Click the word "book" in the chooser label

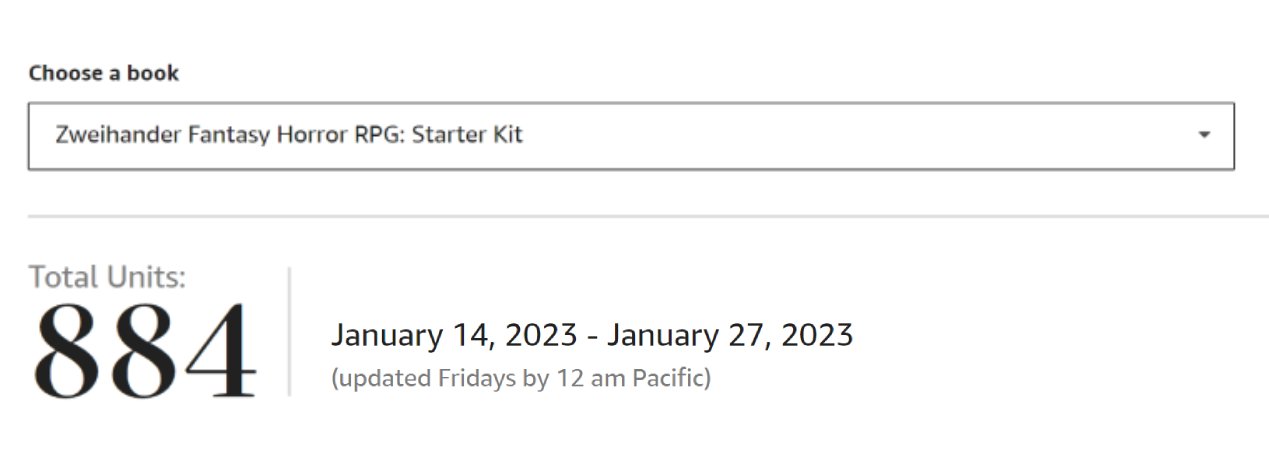pyautogui.click(x=156, y=73)
